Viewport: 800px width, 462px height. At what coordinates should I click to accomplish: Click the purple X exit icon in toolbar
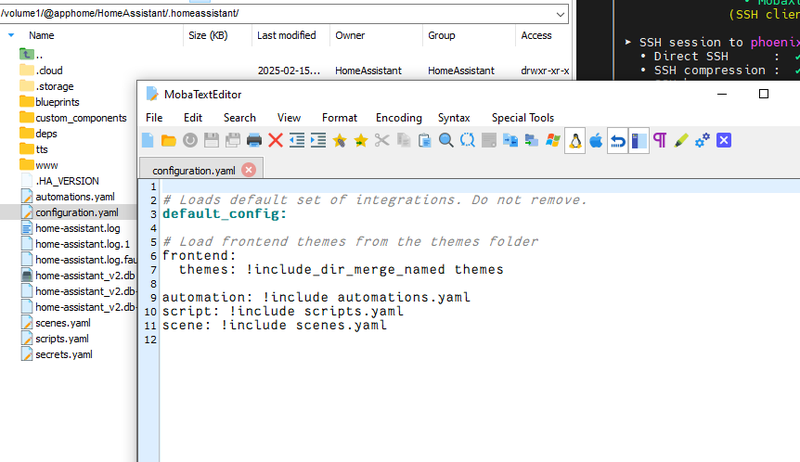(724, 140)
